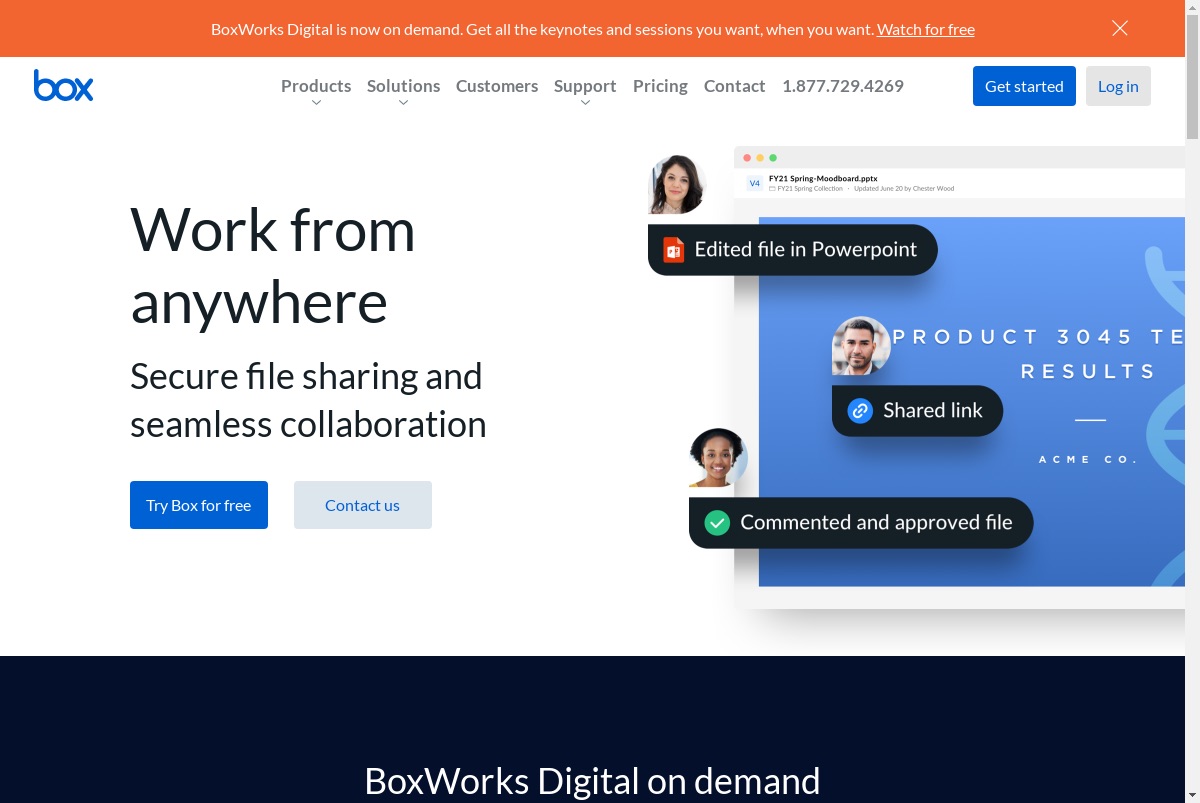1200x803 pixels.
Task: Click the man's avatar above Shared link
Action: pos(861,346)
